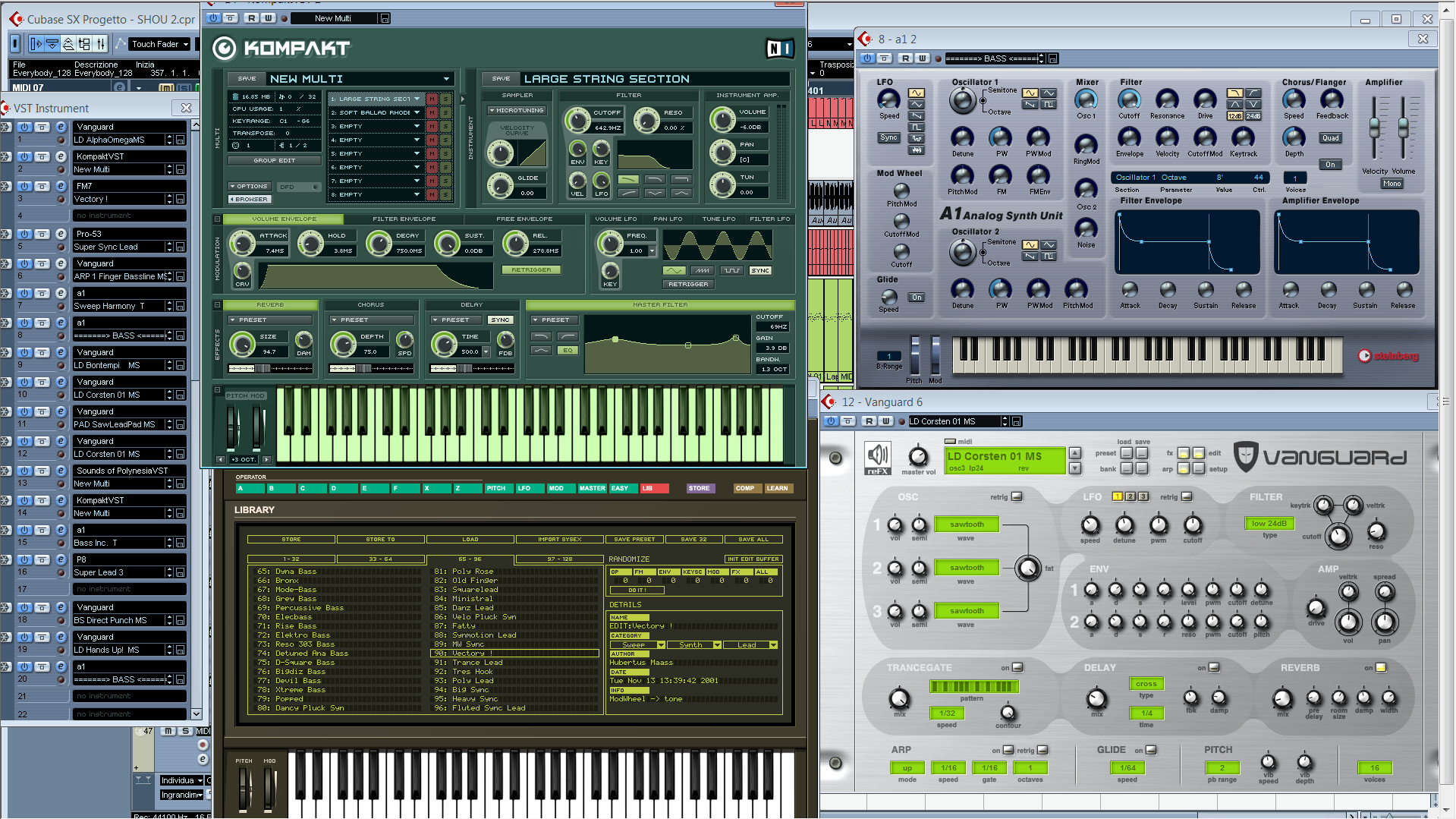
Task: Adjust the A1 amplifier Velocity slider
Action: [x=1374, y=129]
